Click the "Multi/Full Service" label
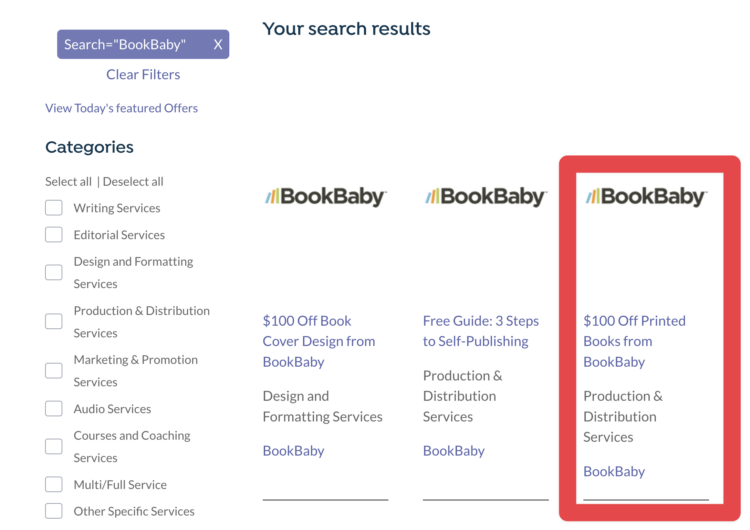The image size is (750, 530). tap(120, 485)
